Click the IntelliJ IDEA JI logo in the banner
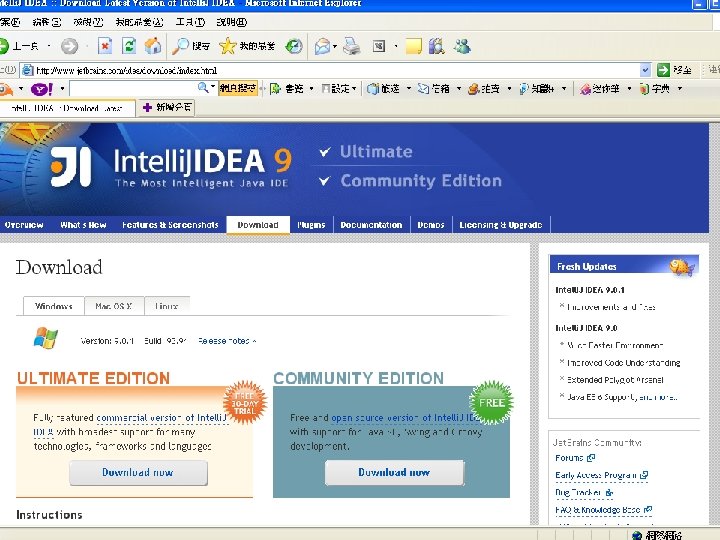Screen dimensions: 720x540 point(70,167)
